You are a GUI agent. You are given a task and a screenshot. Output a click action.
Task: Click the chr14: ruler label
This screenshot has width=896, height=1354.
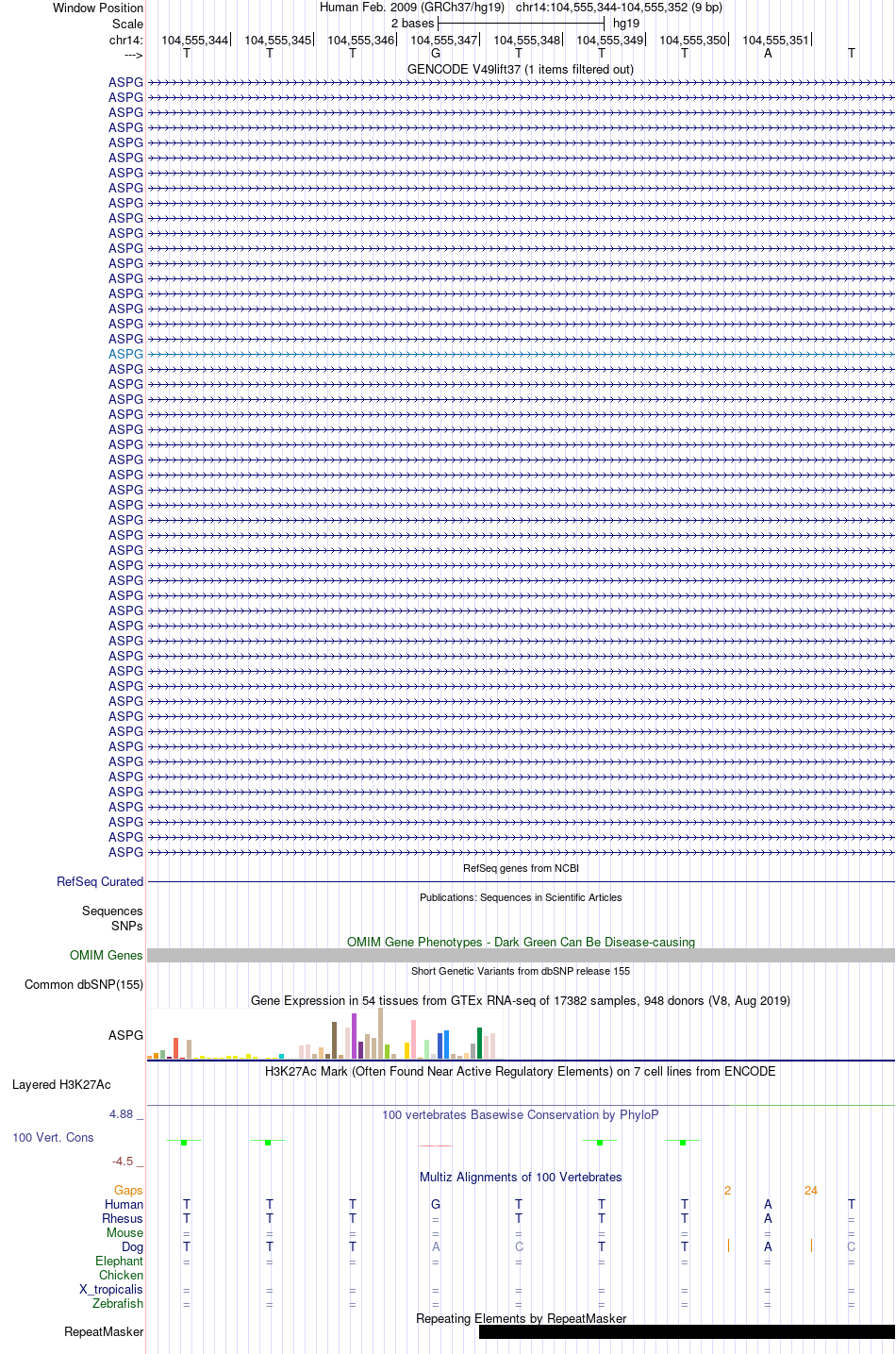click(x=126, y=40)
